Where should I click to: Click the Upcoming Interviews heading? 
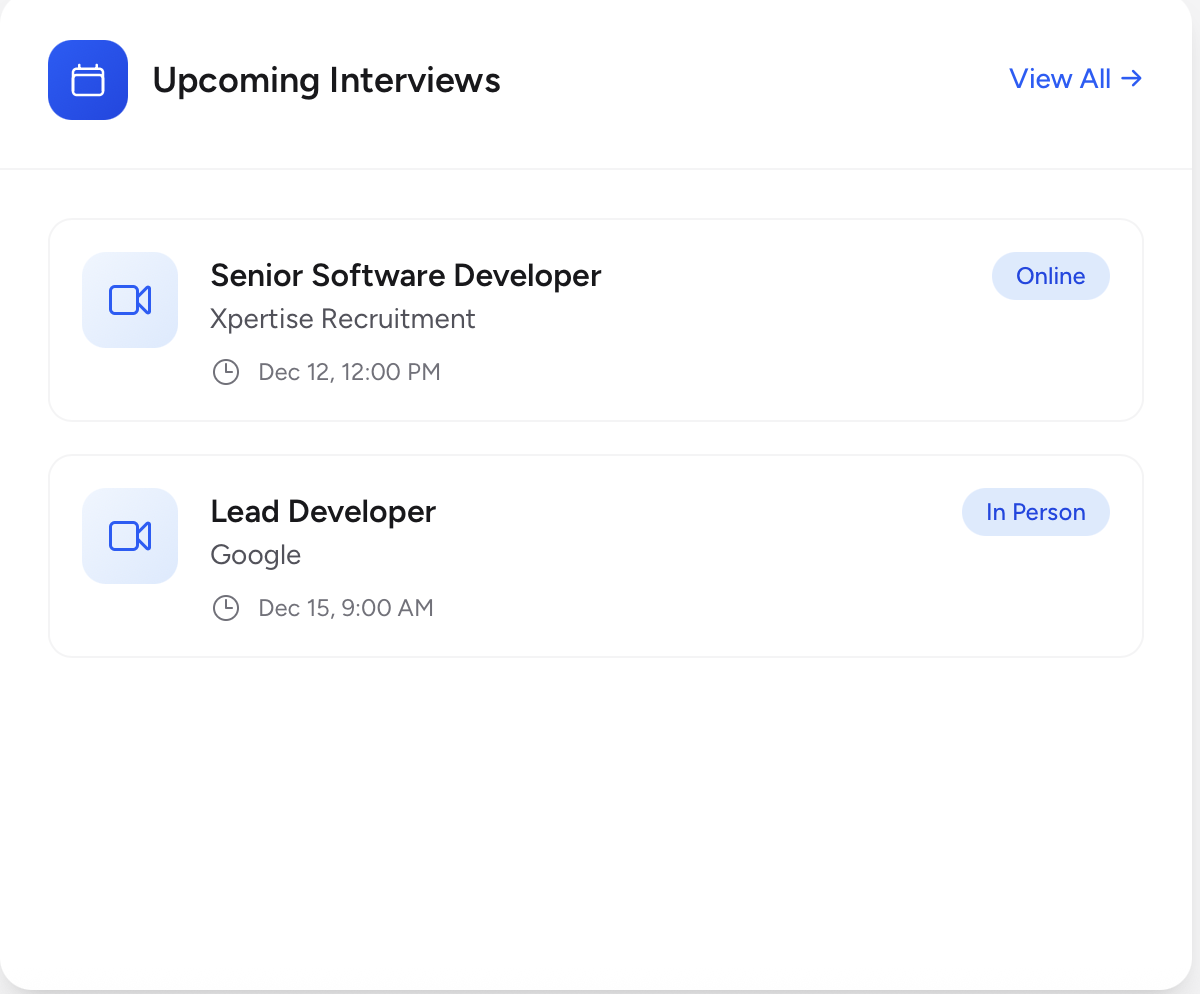(326, 80)
